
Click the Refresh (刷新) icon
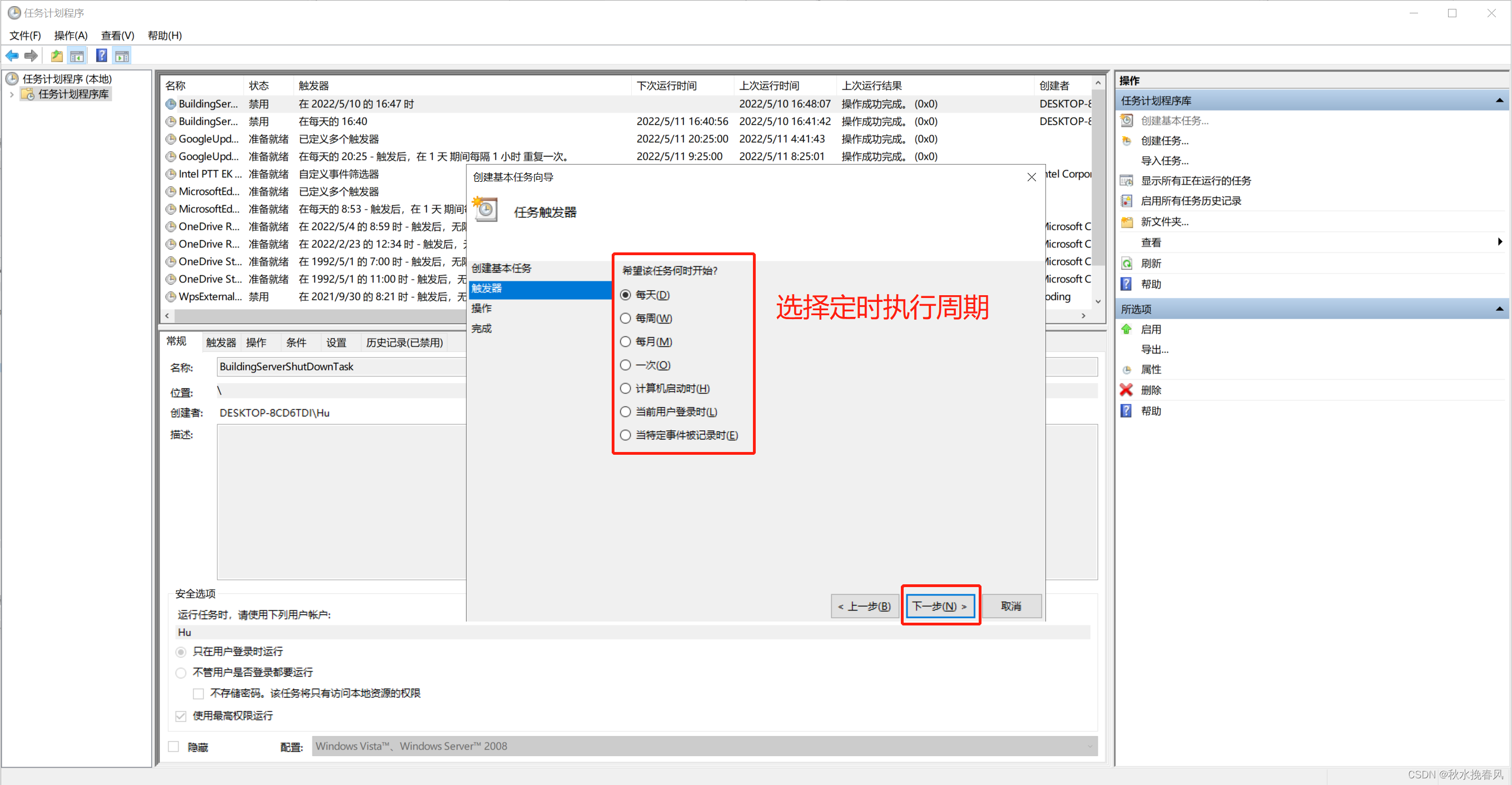1127,264
